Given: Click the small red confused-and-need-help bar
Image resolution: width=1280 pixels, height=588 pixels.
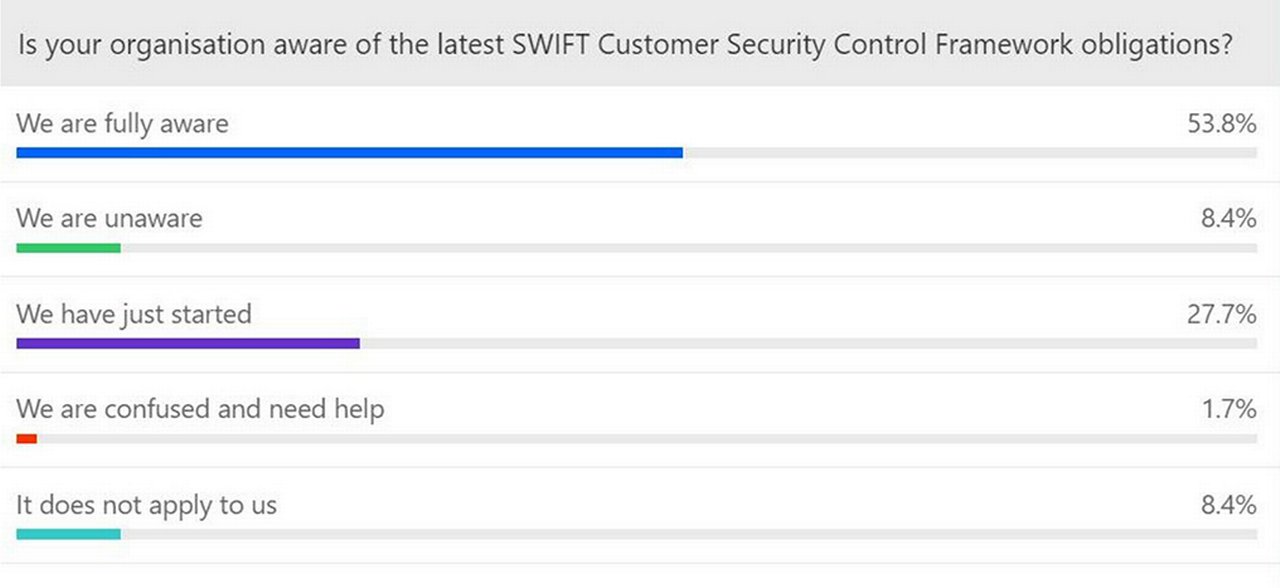Looking at the screenshot, I should pos(26,438).
